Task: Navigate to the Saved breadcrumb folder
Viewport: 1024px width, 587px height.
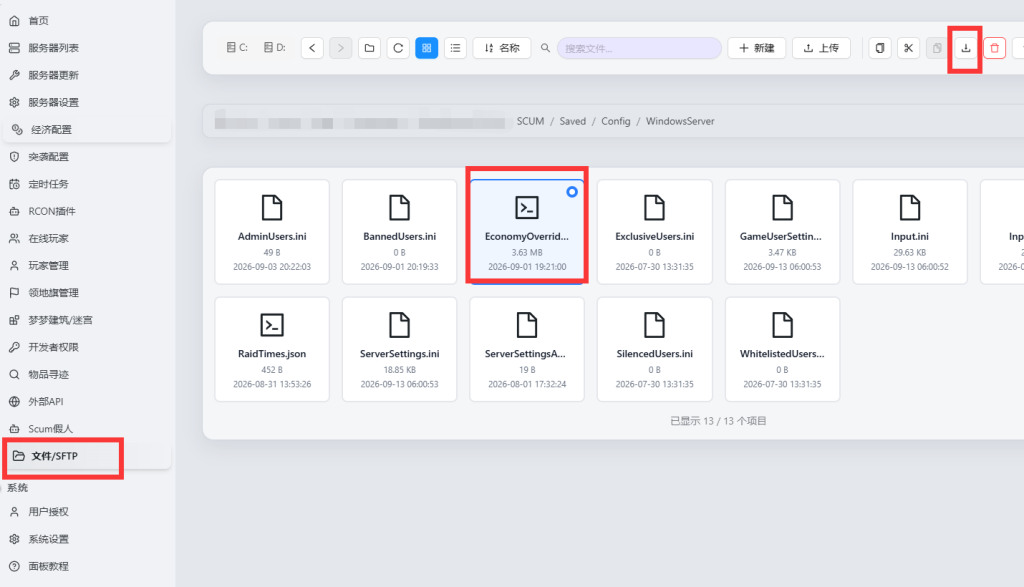Action: [x=573, y=121]
